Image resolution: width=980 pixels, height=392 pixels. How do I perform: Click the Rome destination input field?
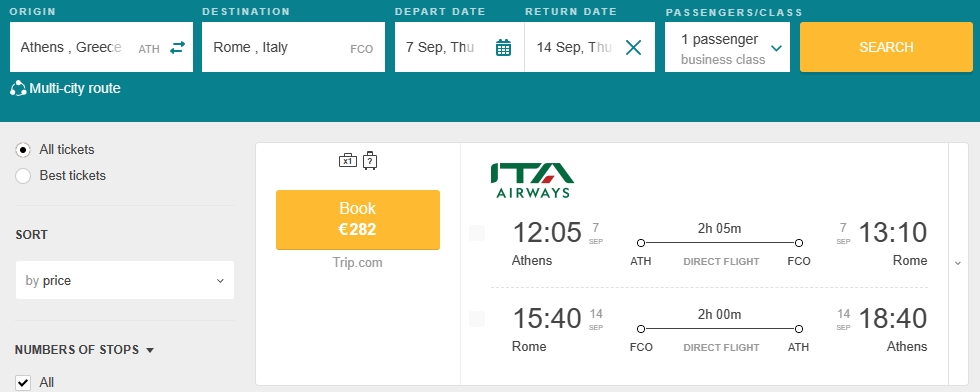(293, 48)
